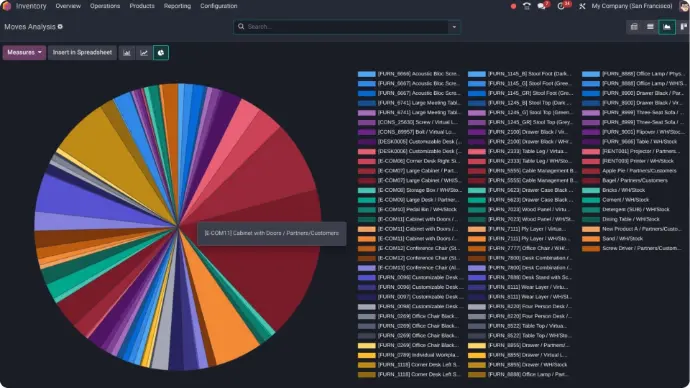Open the user avatar menu
The height and width of the screenshot is (388, 690).
click(684, 6)
